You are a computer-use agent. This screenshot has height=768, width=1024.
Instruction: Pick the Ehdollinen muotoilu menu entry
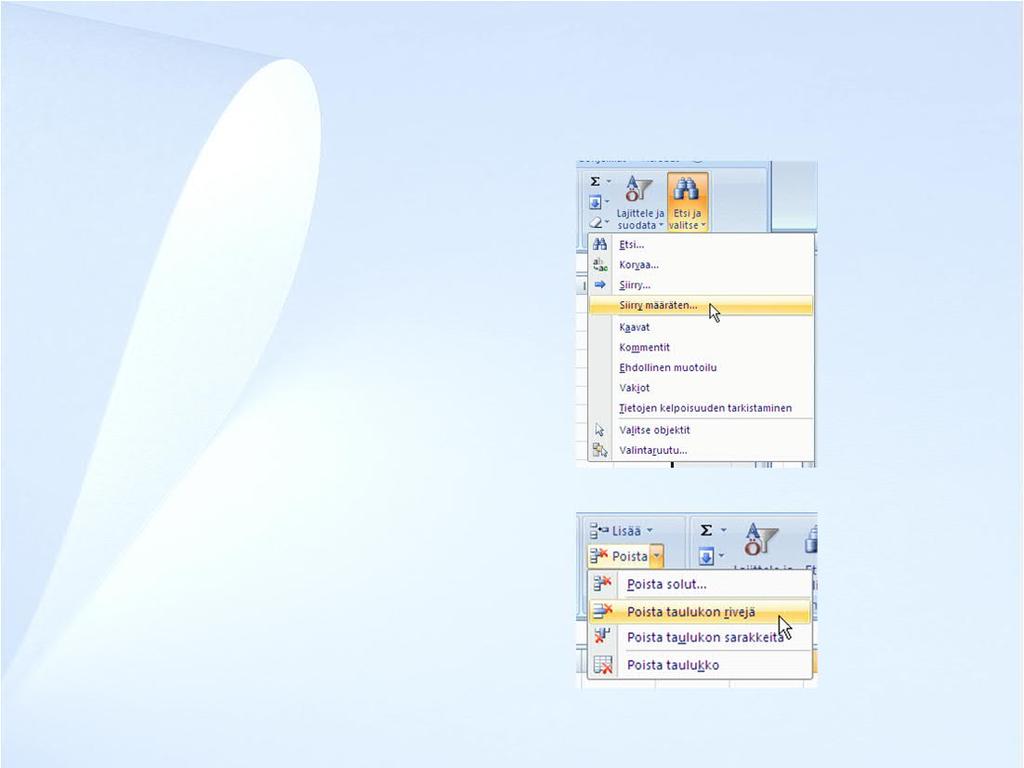pos(701,368)
